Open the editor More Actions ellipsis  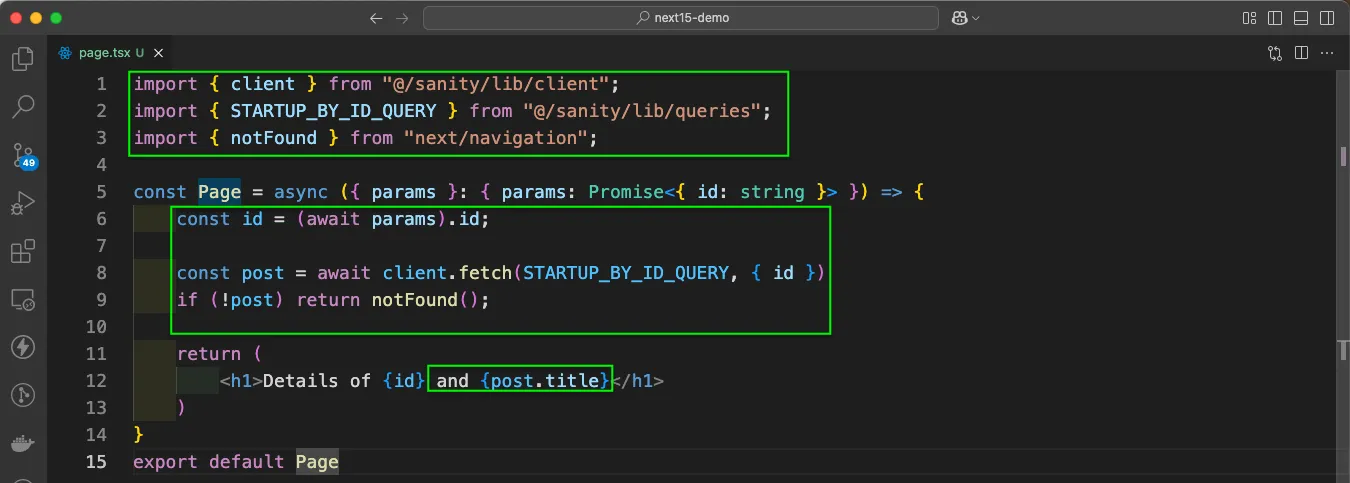(x=1328, y=53)
